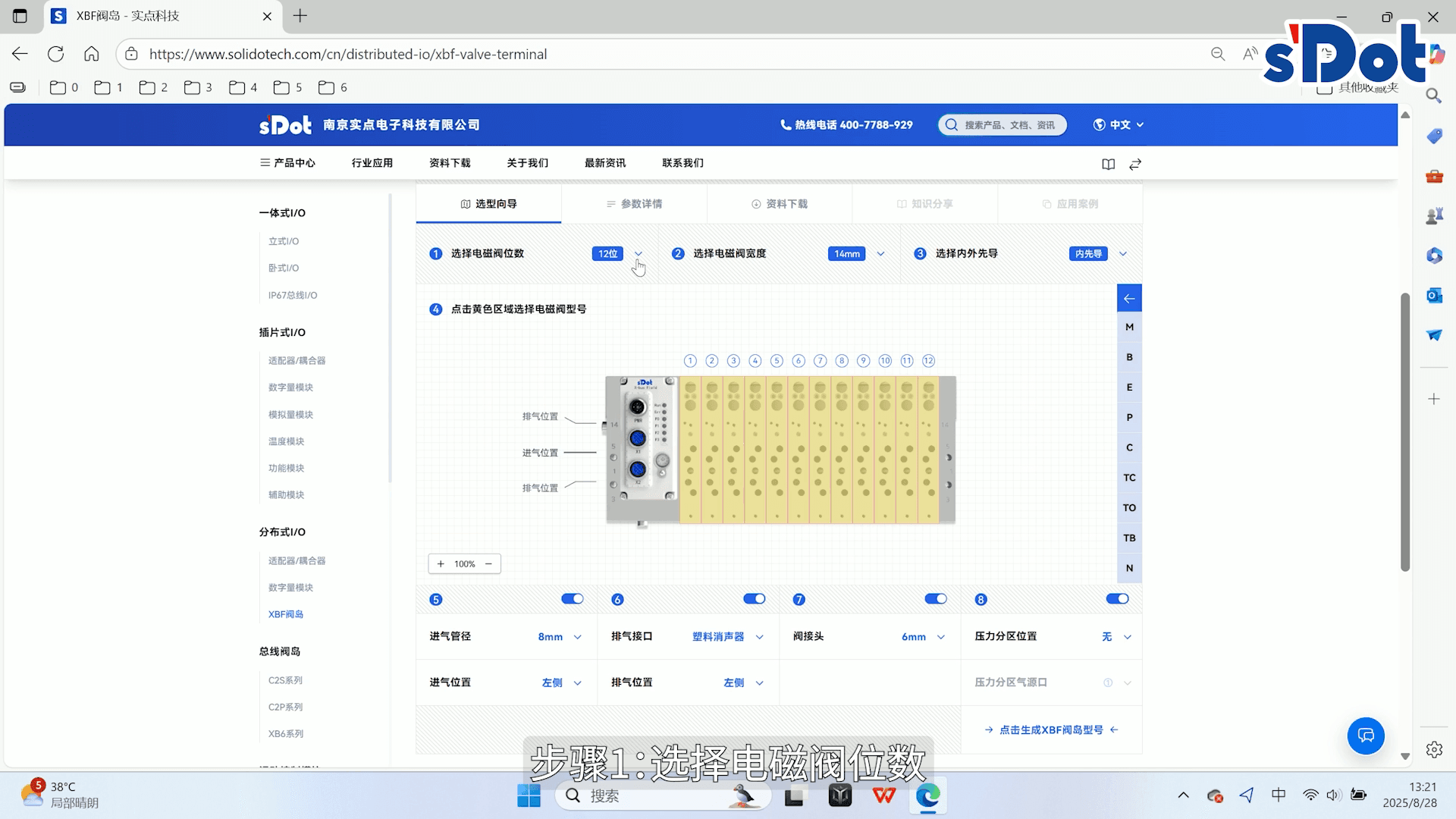Open the Windows Start menu

pyautogui.click(x=529, y=795)
